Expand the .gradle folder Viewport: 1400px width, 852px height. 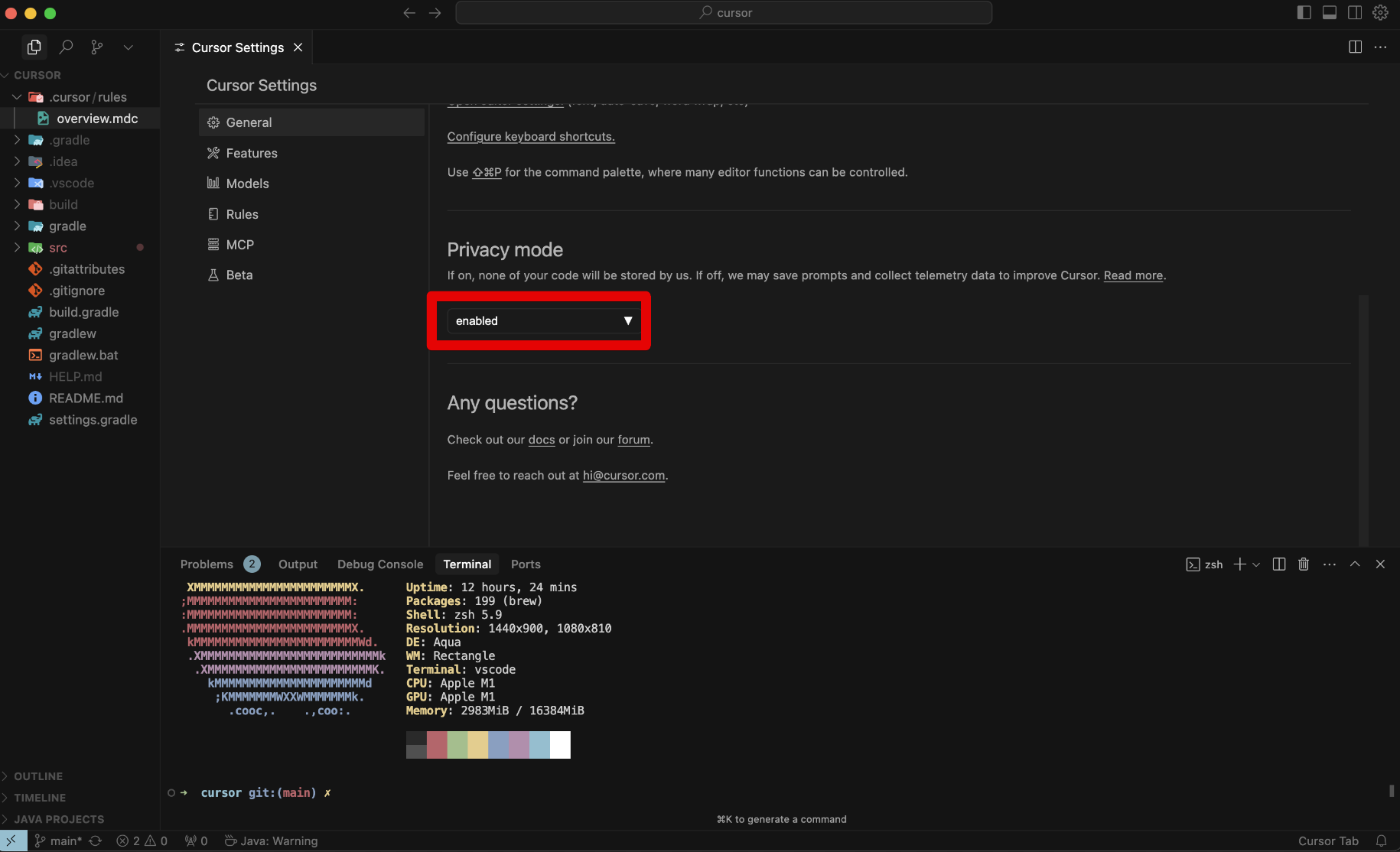[80, 140]
